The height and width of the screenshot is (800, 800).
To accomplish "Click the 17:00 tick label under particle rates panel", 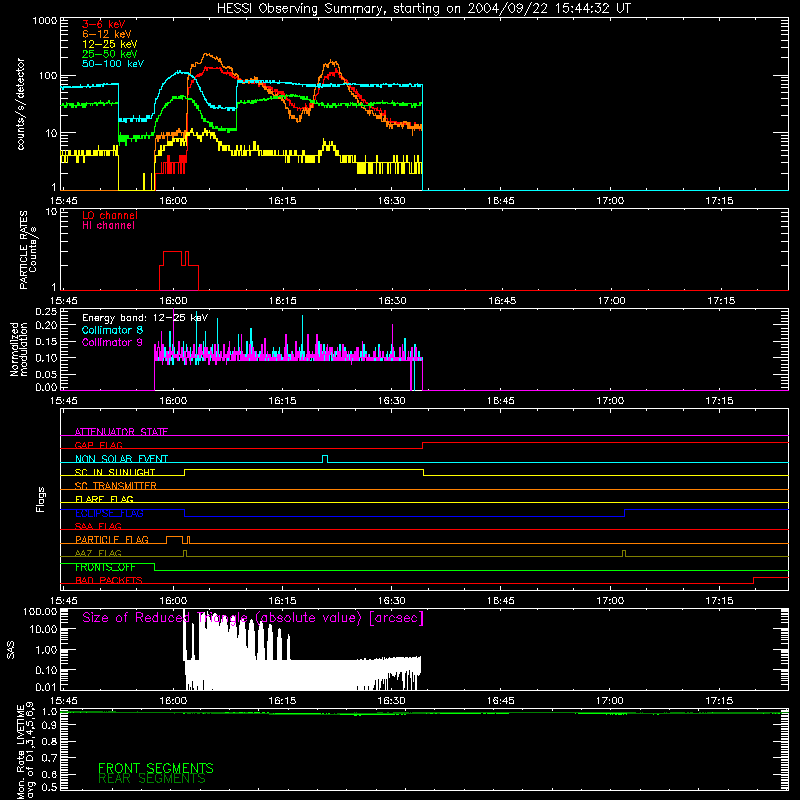I will coord(611,301).
